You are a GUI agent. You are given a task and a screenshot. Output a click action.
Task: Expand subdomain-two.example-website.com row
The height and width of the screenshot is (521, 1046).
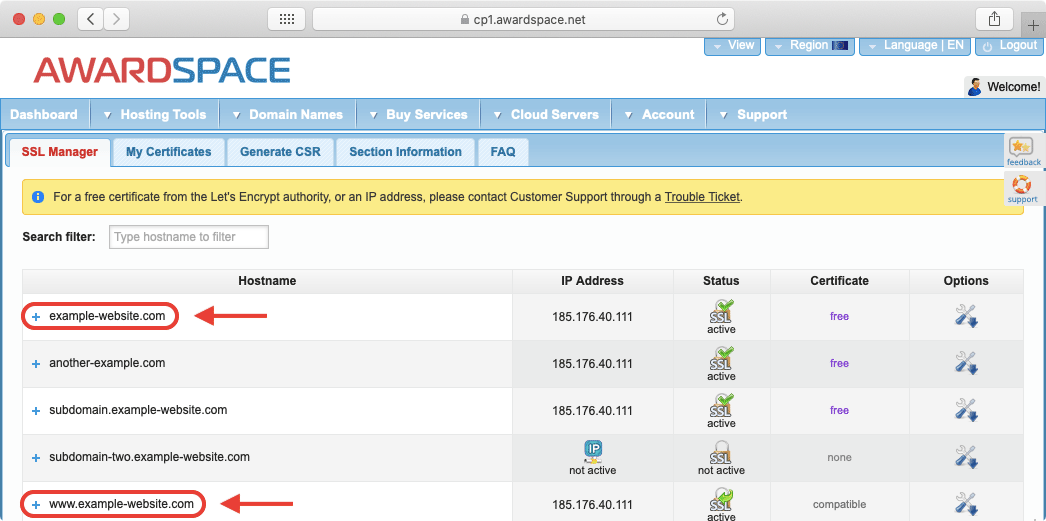click(36, 458)
